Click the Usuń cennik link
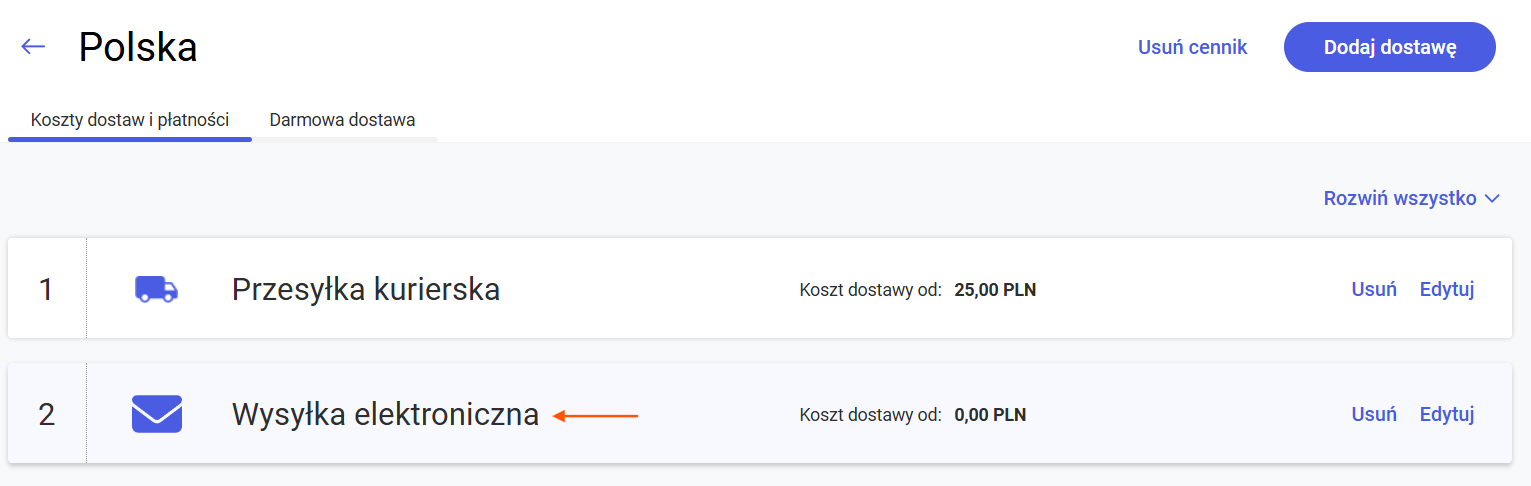The image size is (1531, 486). coord(1192,47)
